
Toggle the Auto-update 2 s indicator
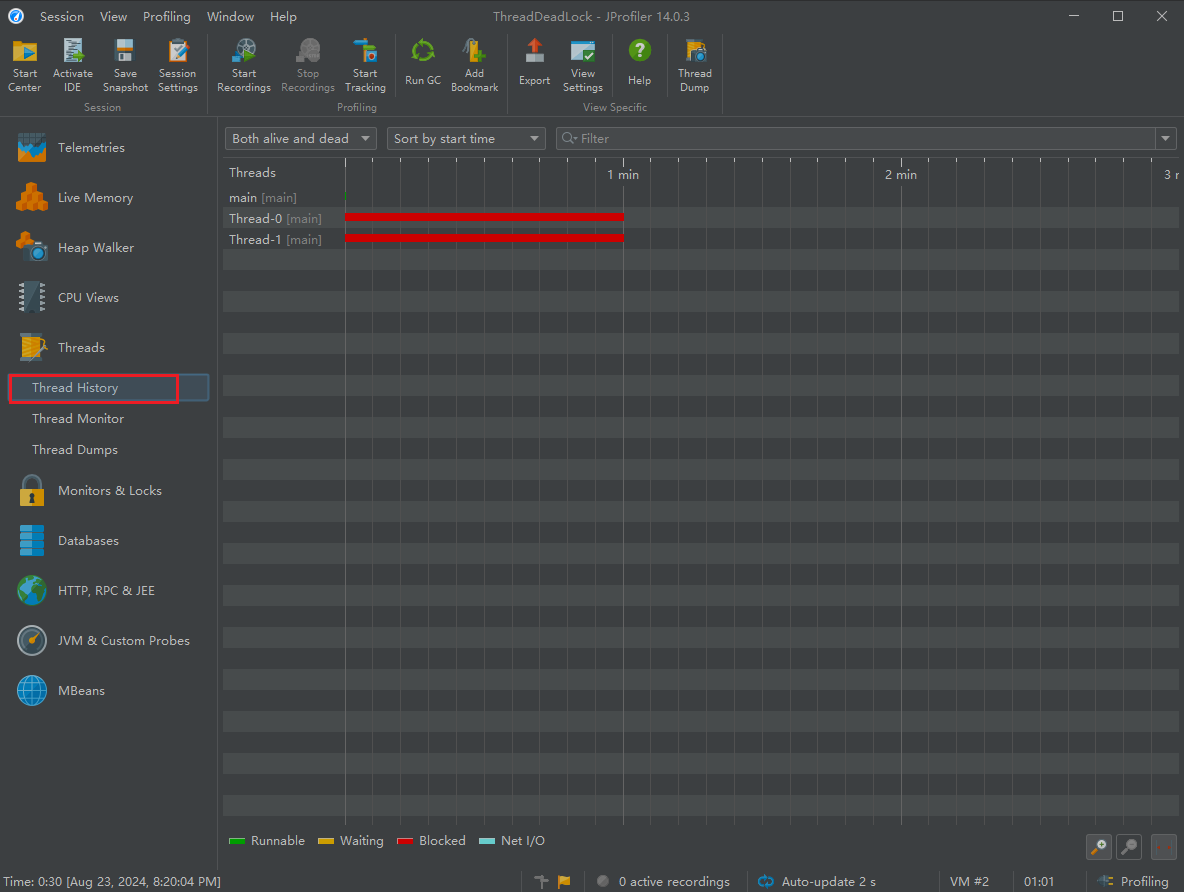click(x=817, y=881)
